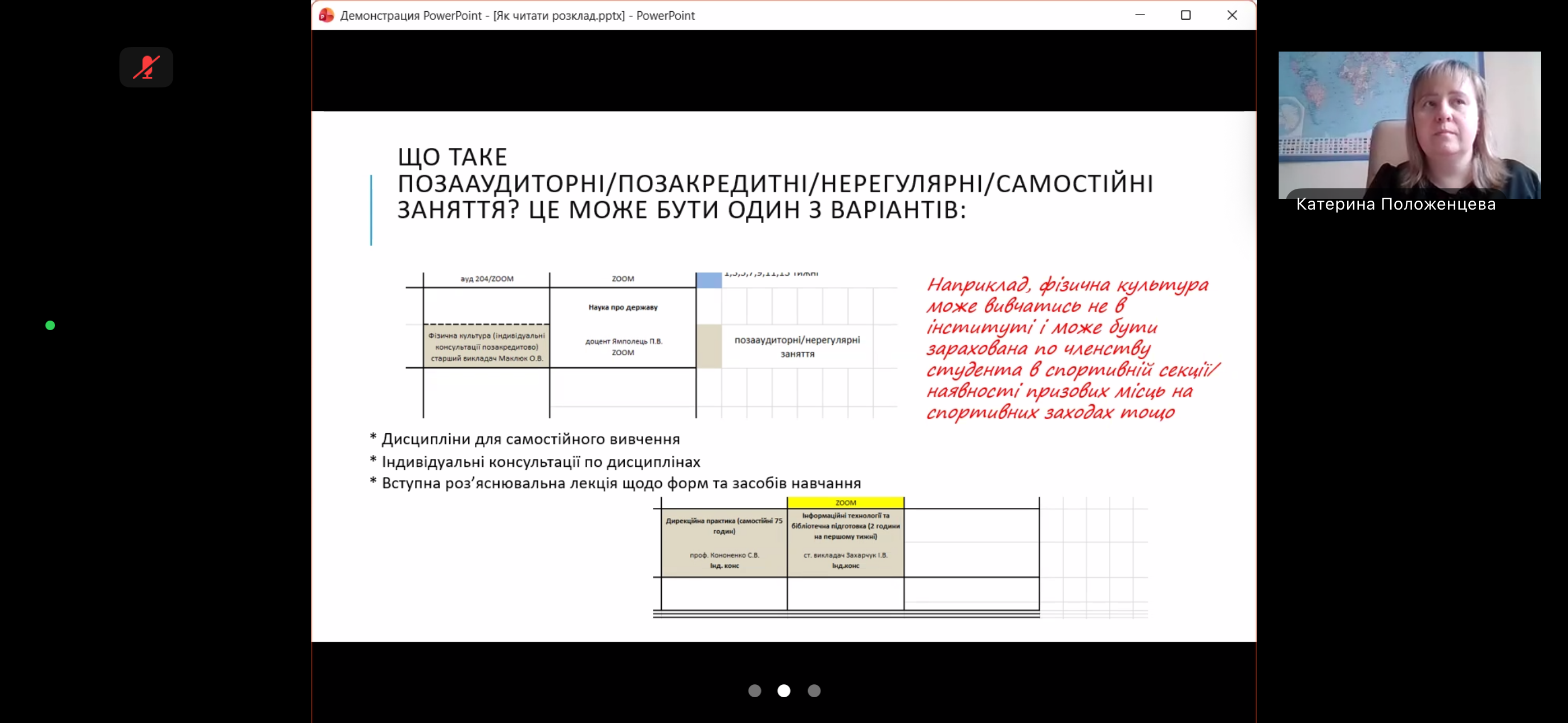This screenshot has width=1568, height=723.
Task: Select the first page indicator dot
Action: (755, 690)
